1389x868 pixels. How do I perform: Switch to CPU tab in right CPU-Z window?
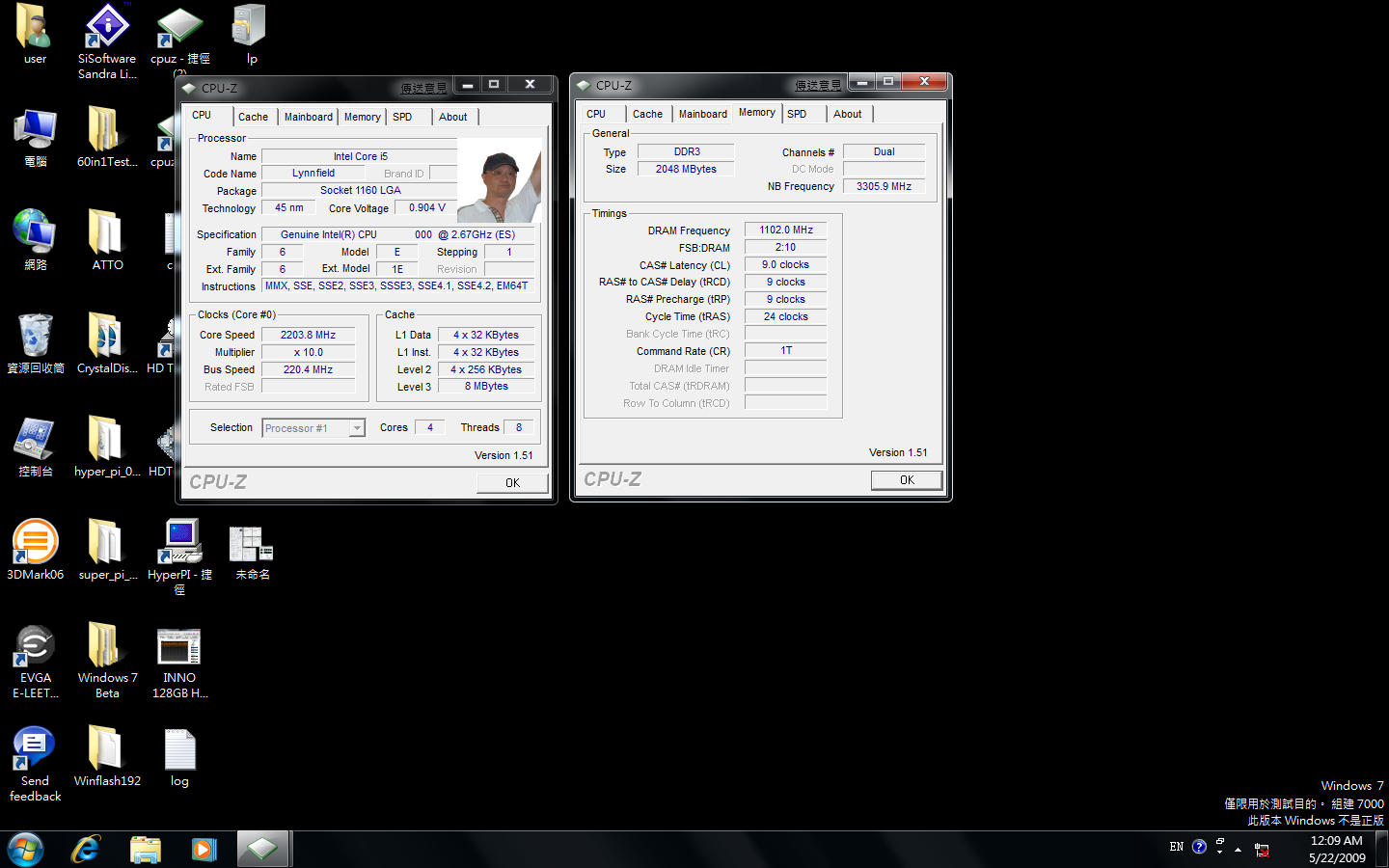click(596, 114)
